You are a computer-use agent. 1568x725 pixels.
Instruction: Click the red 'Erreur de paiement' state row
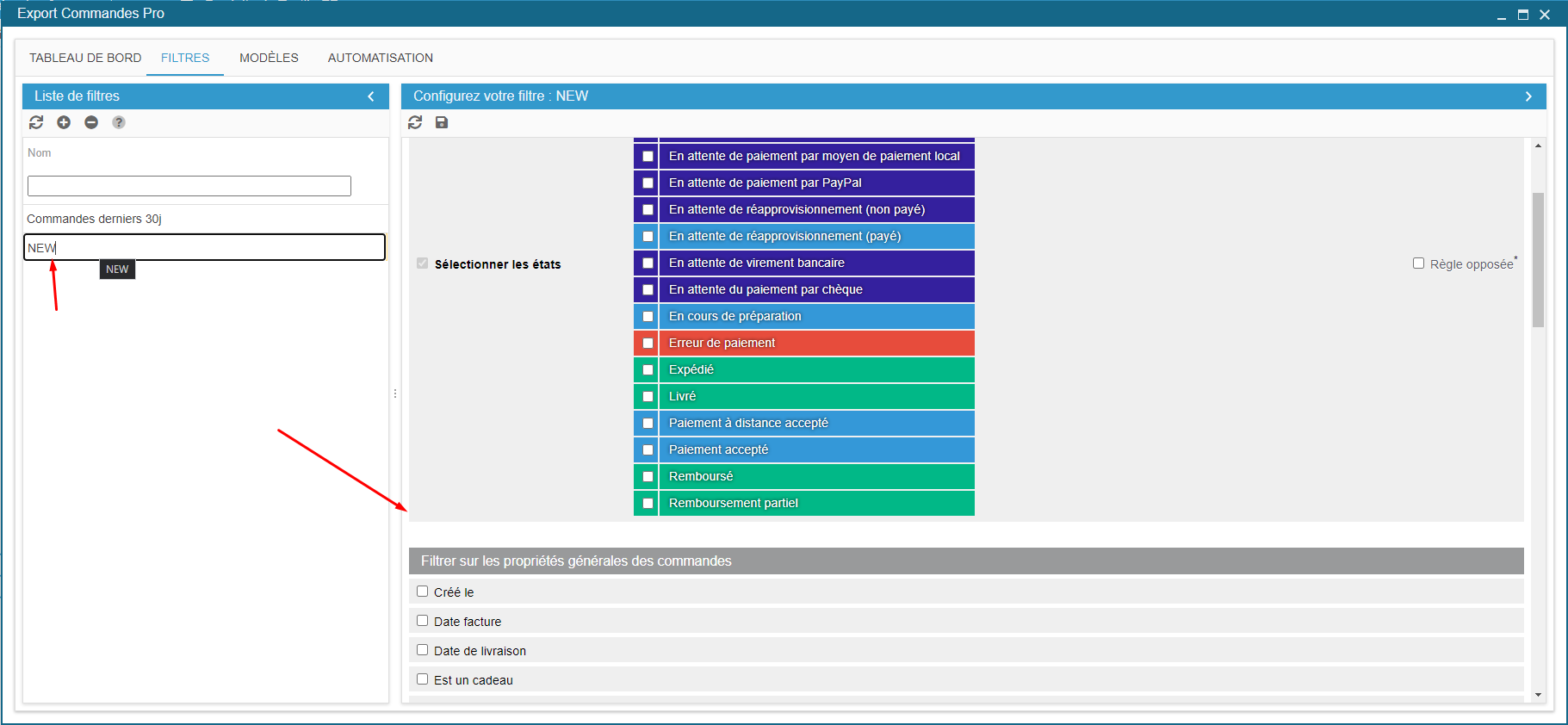[815, 343]
